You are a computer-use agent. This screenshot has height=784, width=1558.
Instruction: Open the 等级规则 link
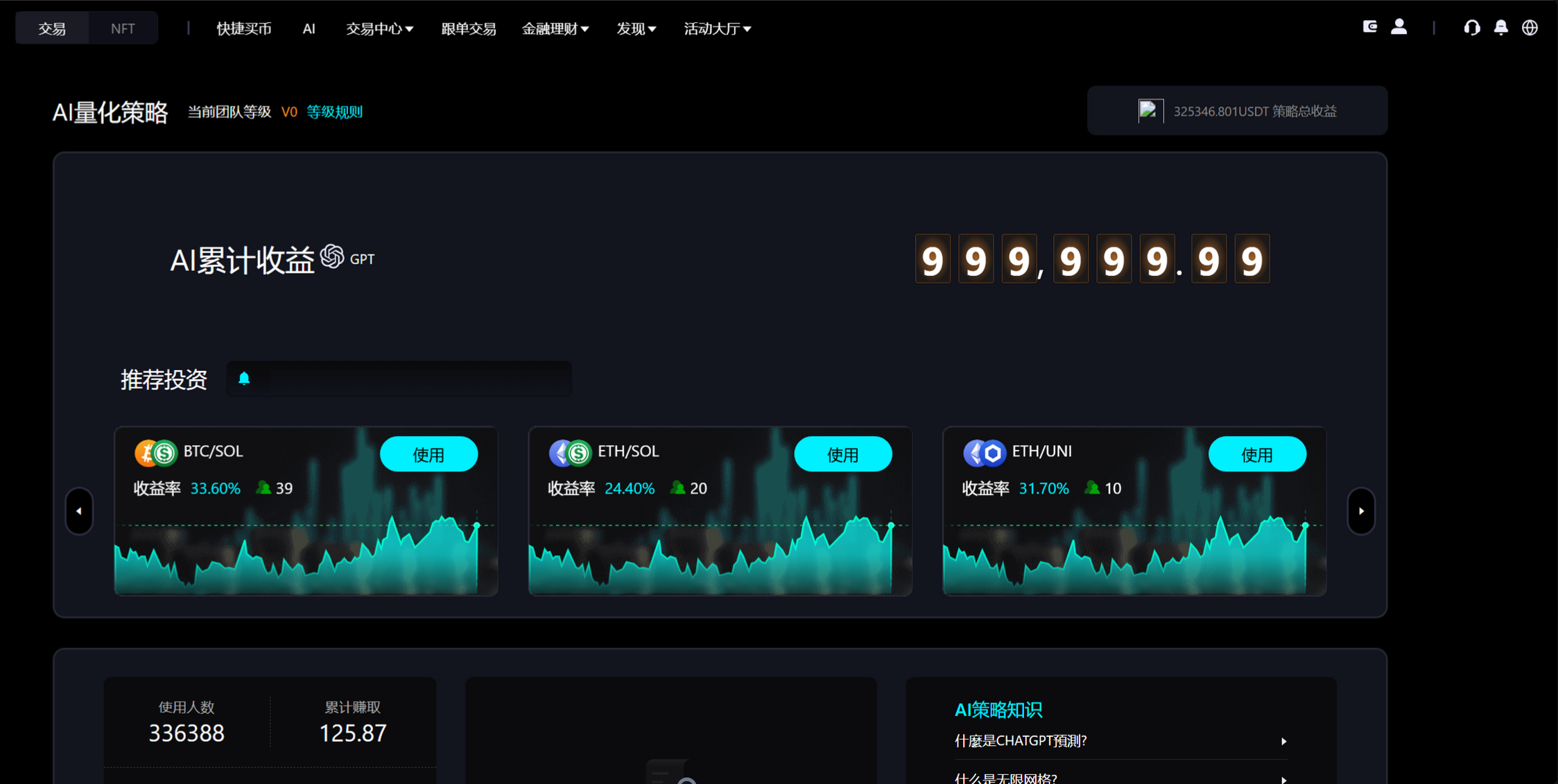coord(334,112)
